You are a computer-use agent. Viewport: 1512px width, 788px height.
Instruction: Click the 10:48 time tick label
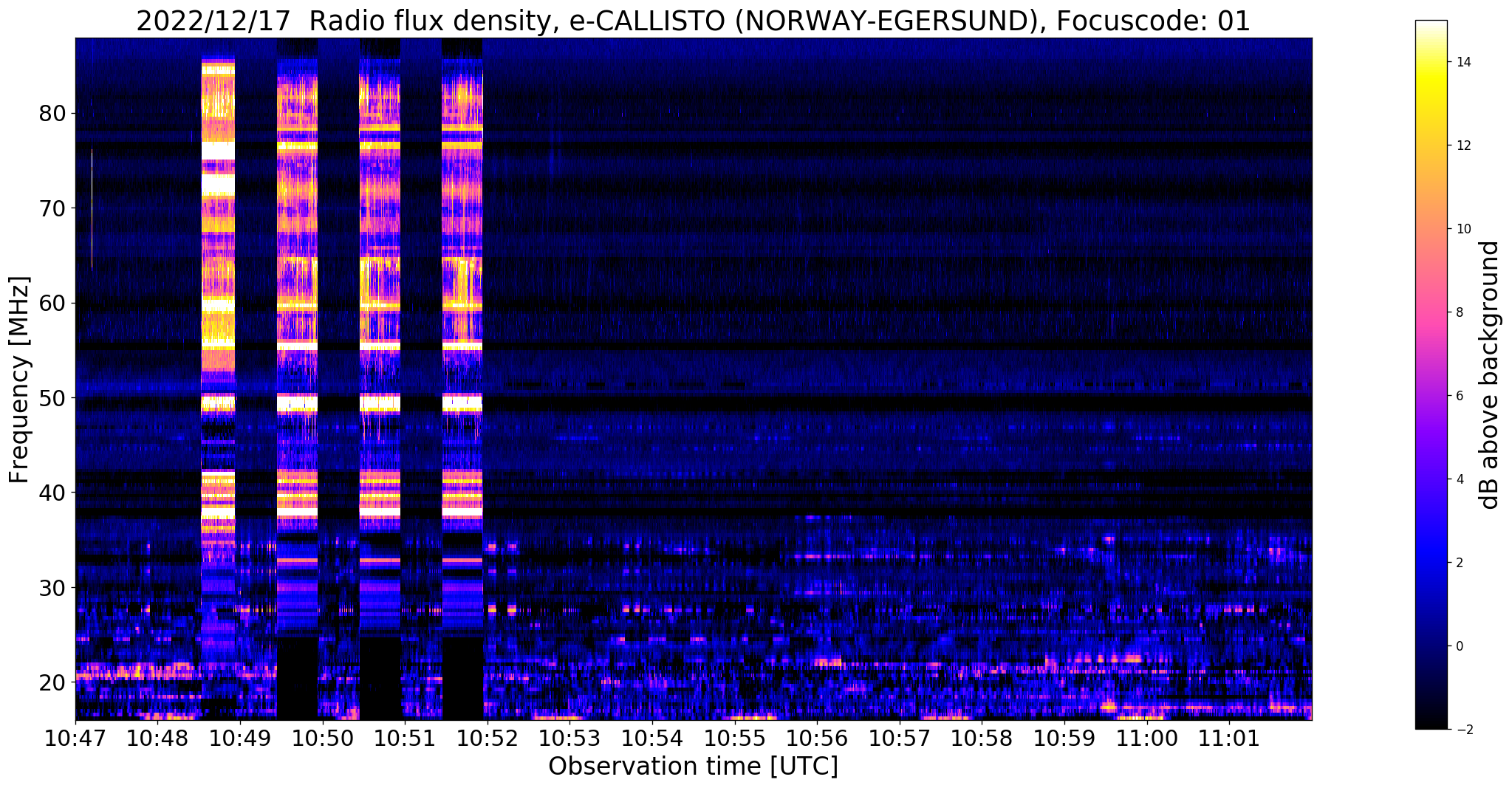pos(157,737)
